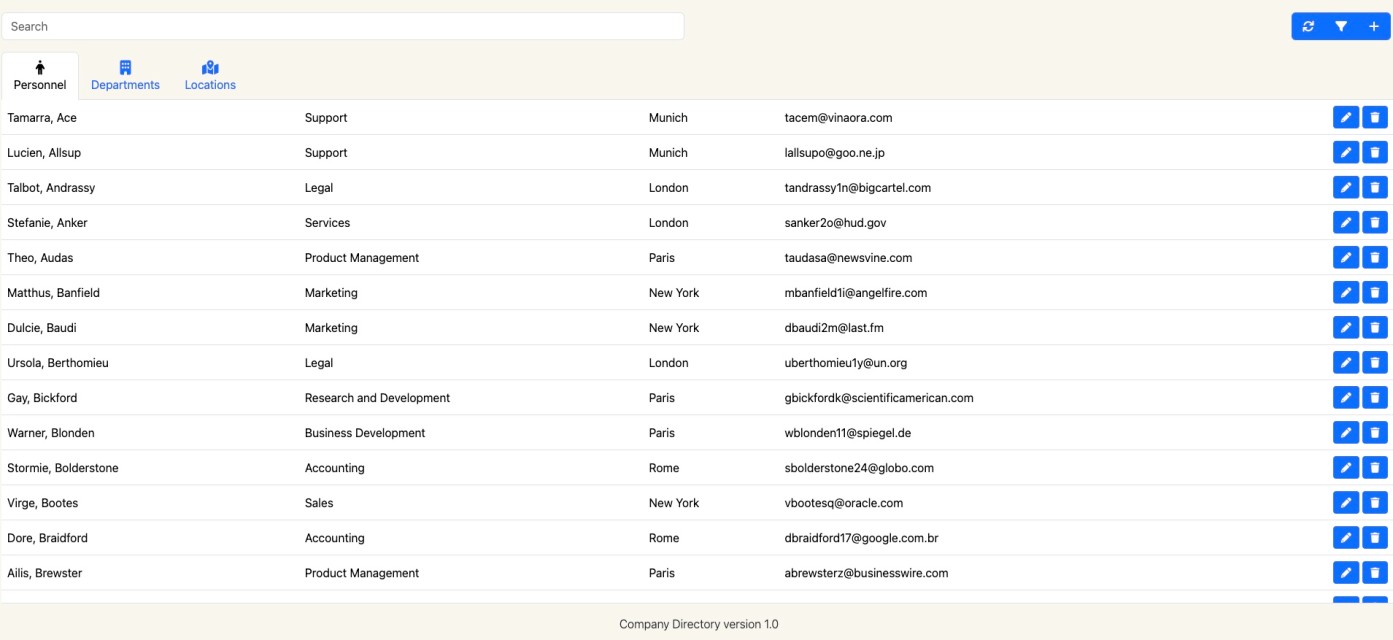
Task: Edit Theo, Audas entry pencil icon
Action: [x=1346, y=258]
